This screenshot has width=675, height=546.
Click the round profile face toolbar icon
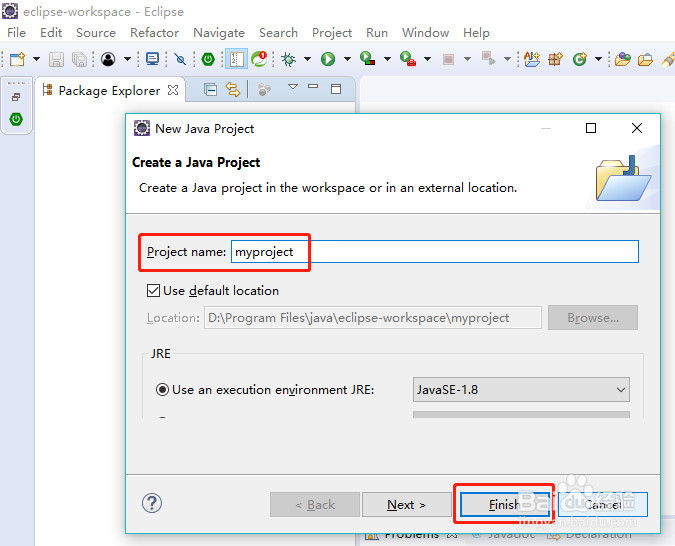pos(108,59)
